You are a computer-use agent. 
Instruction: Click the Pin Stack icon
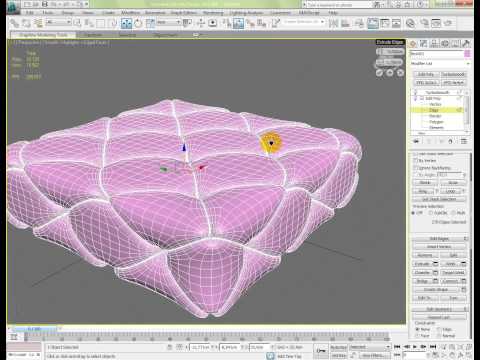pos(416,141)
